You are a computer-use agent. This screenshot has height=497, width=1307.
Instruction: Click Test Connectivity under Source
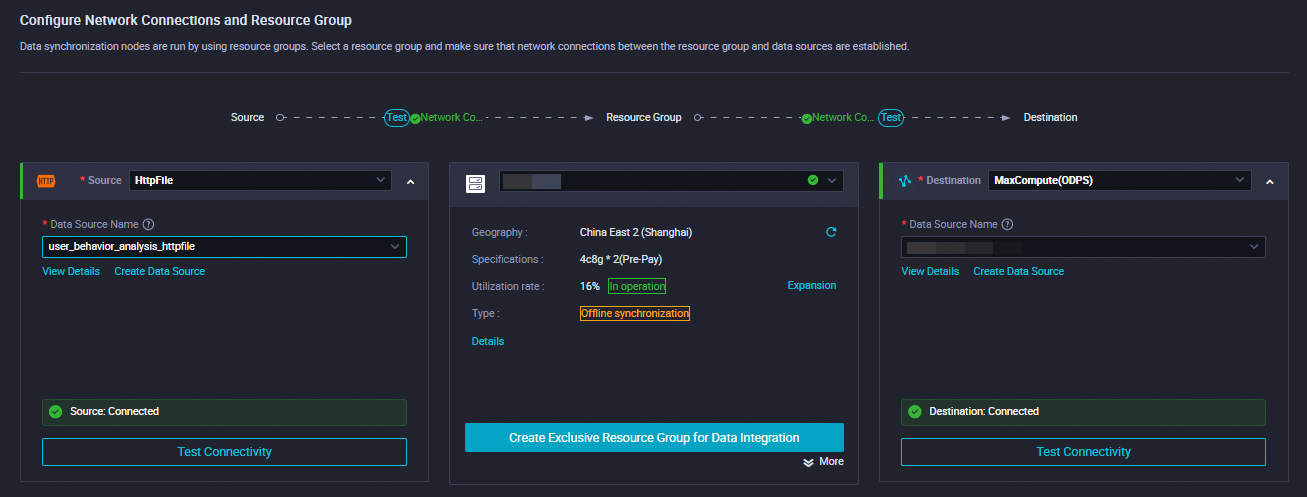[x=224, y=452]
